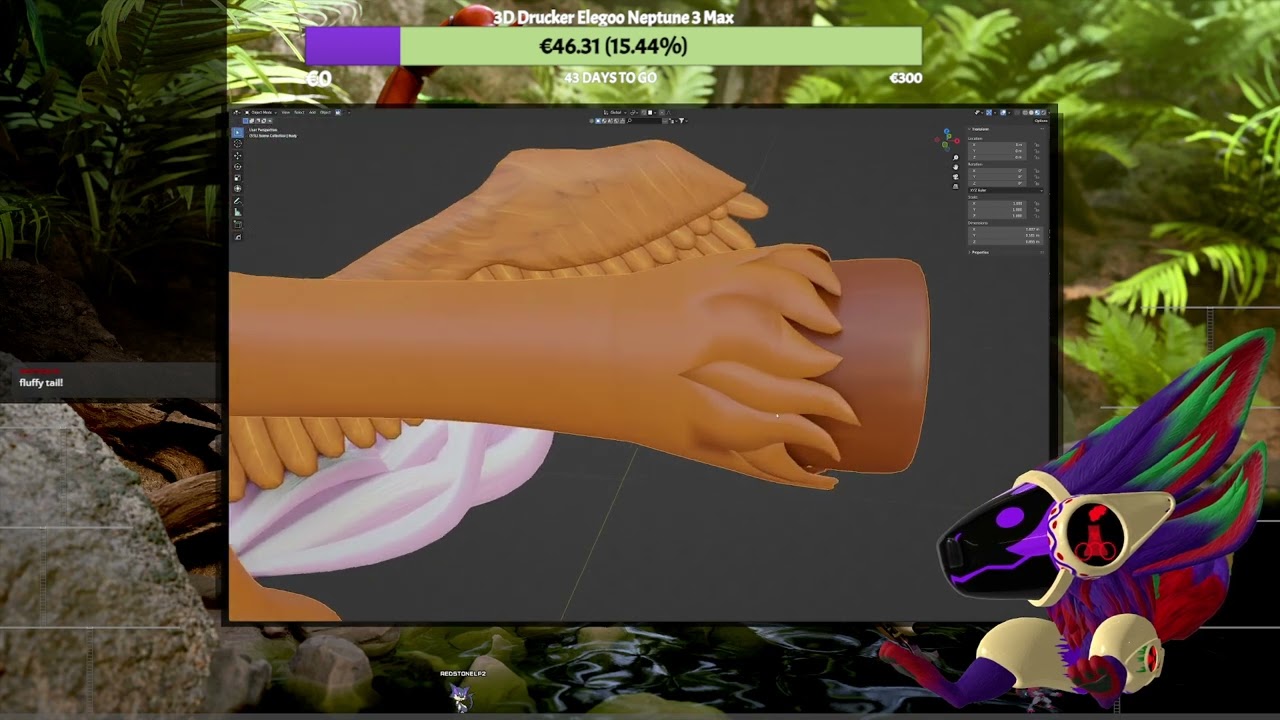Toggle snapping magnet in header

pos(643,113)
